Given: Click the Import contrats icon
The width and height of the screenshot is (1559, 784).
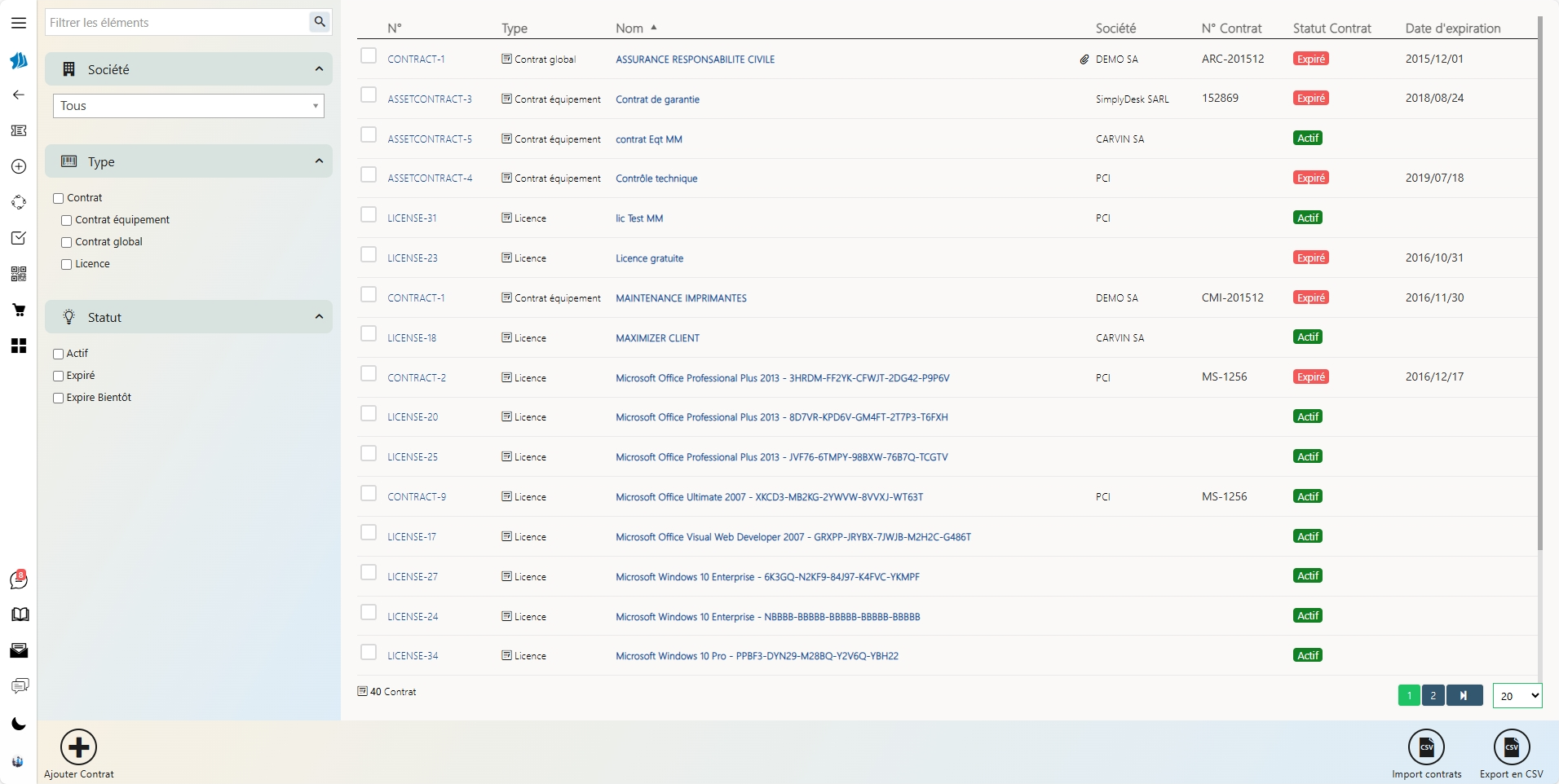Looking at the screenshot, I should coord(1426,747).
